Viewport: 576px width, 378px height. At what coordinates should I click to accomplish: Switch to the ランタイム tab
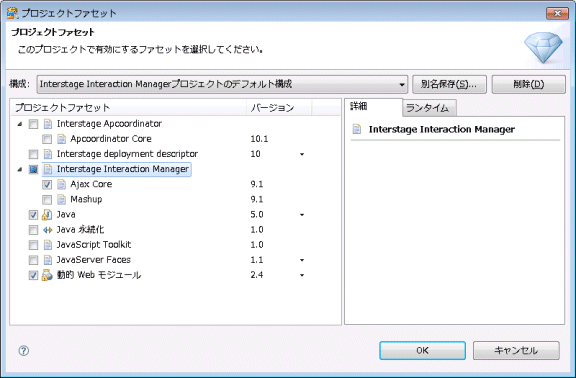[429, 108]
